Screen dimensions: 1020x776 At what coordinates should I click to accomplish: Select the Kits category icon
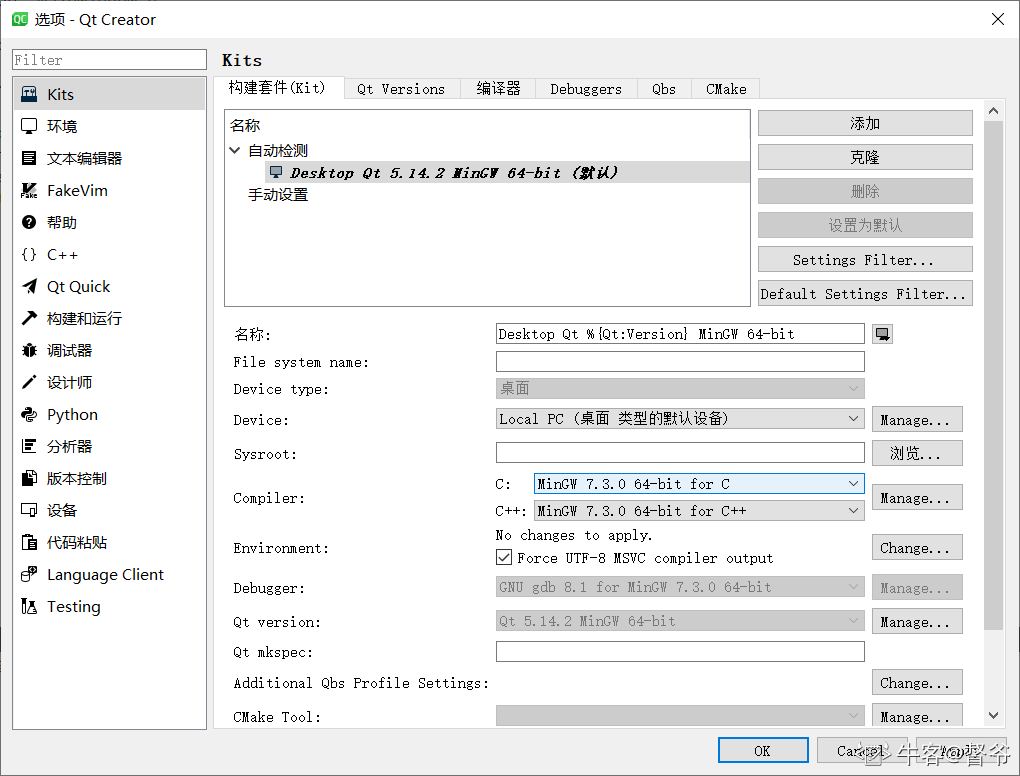pyautogui.click(x=29, y=94)
